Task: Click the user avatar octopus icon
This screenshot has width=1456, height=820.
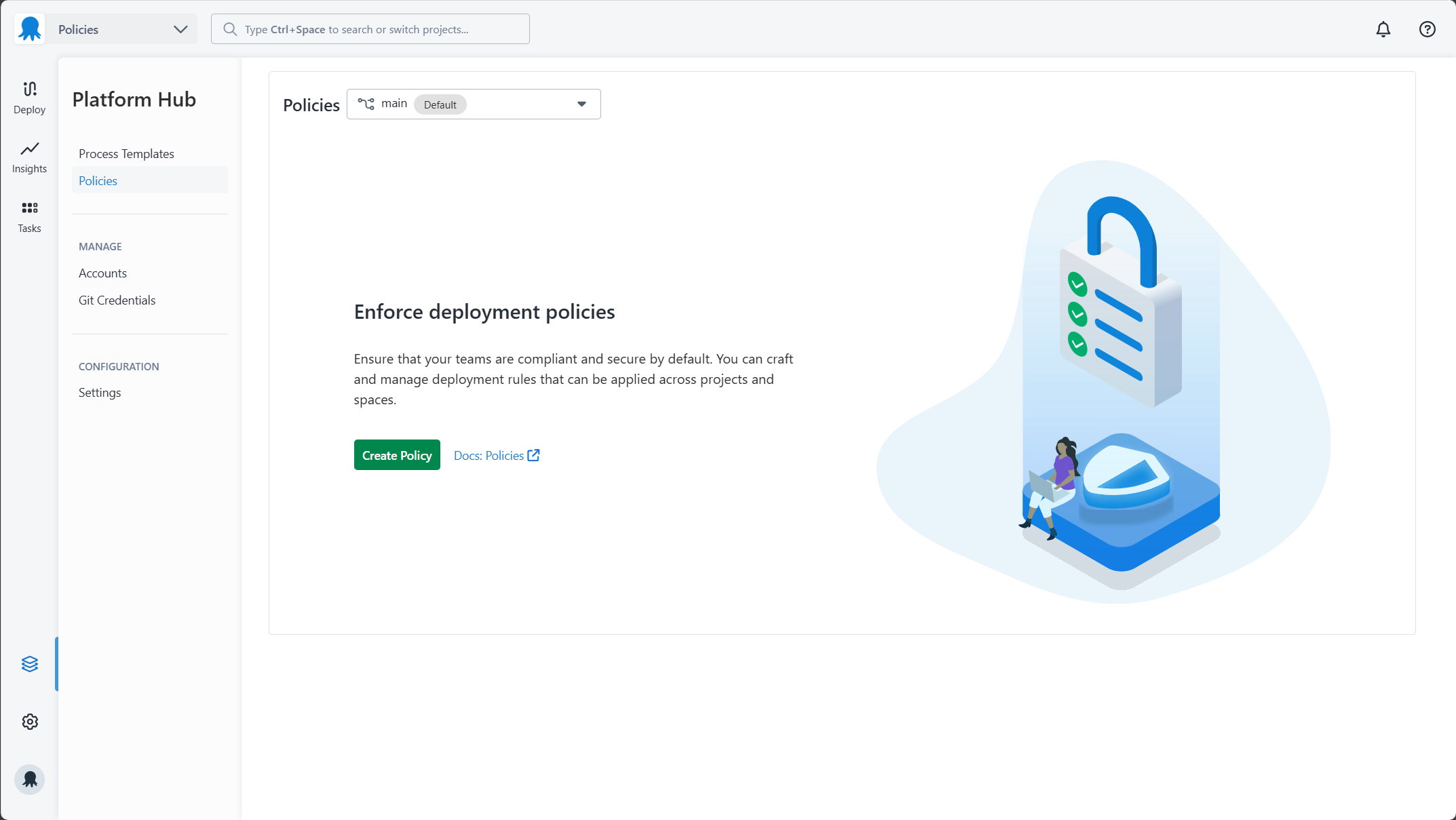Action: 29,779
